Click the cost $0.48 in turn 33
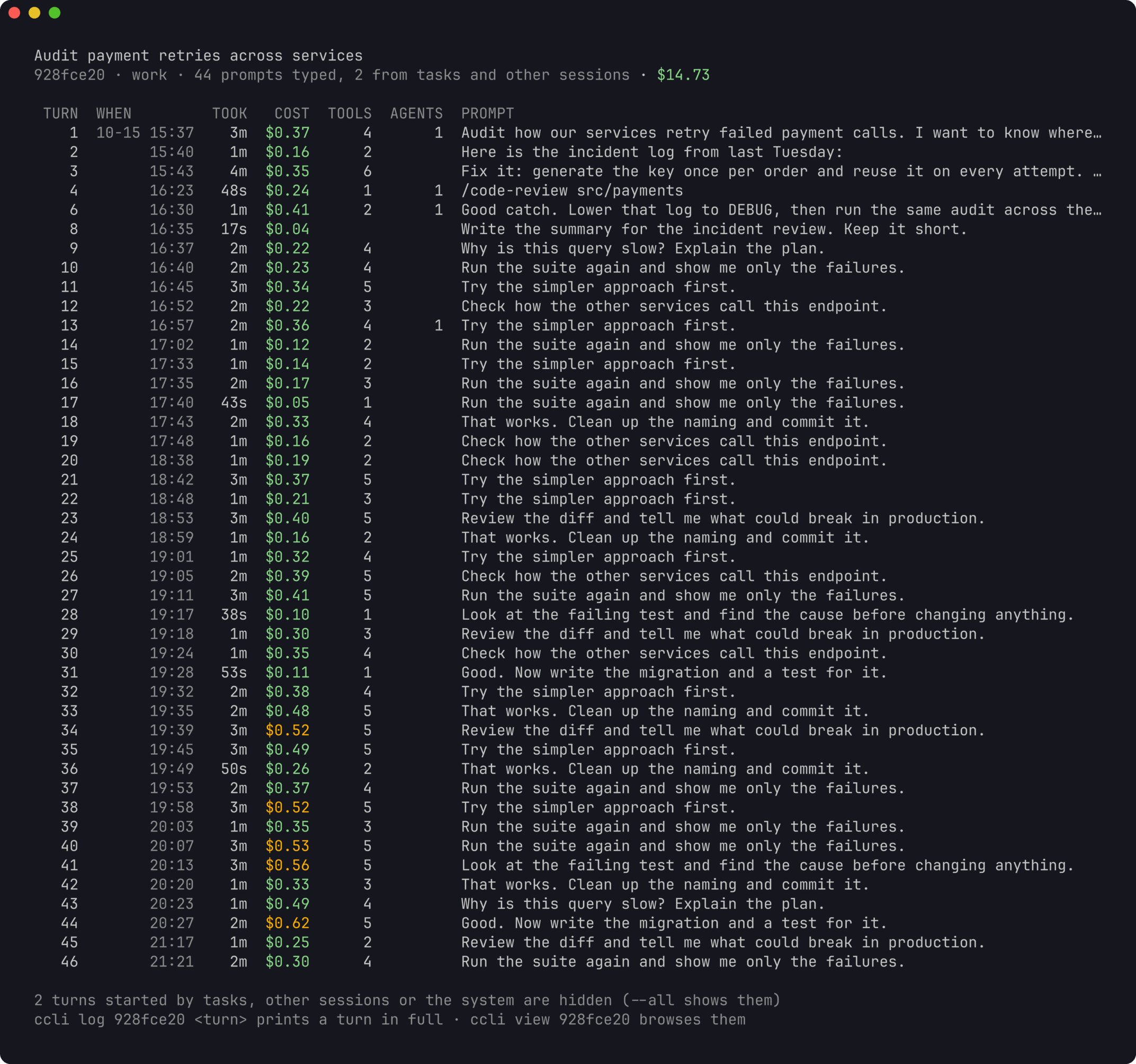This screenshot has height=1064, width=1136. 288,711
